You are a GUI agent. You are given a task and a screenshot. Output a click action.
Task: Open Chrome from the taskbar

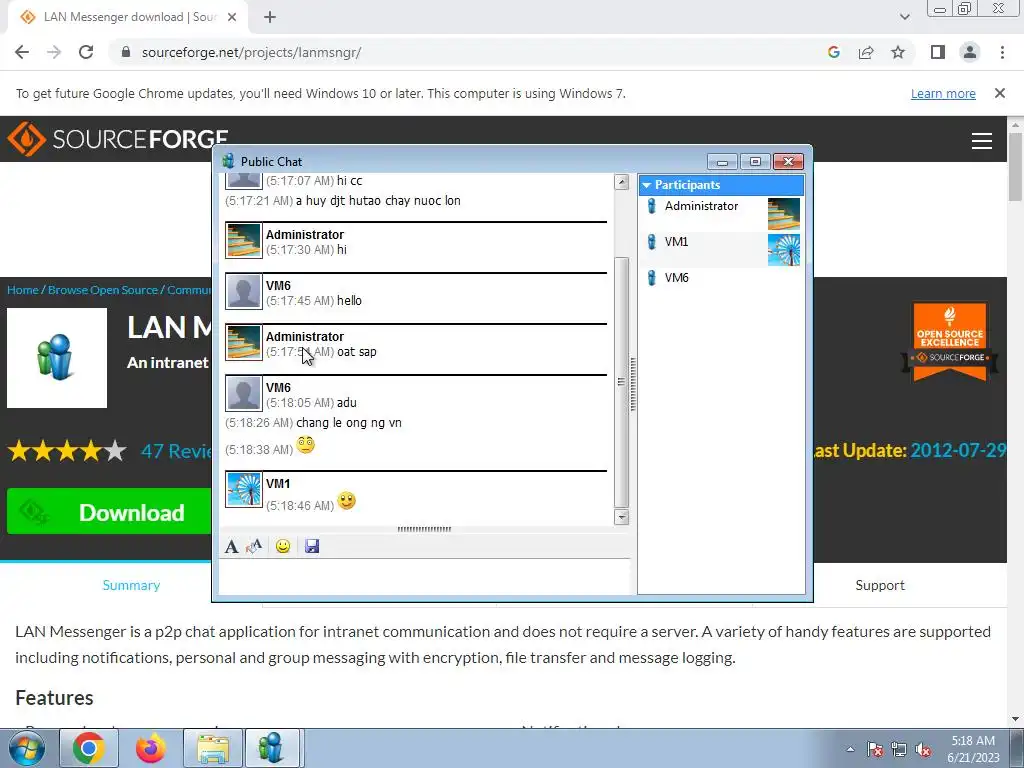click(x=89, y=748)
